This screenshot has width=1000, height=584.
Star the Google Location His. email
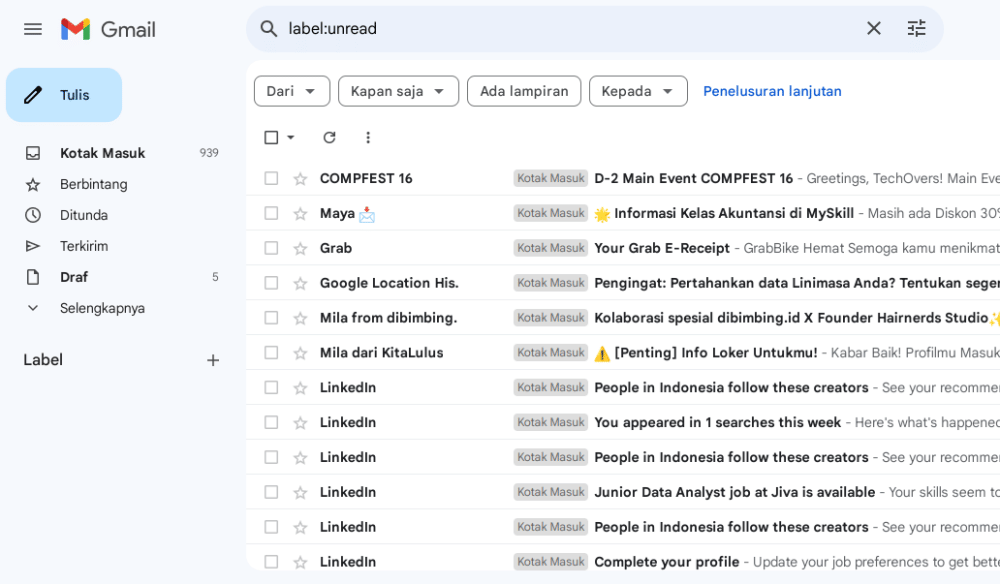(x=300, y=283)
